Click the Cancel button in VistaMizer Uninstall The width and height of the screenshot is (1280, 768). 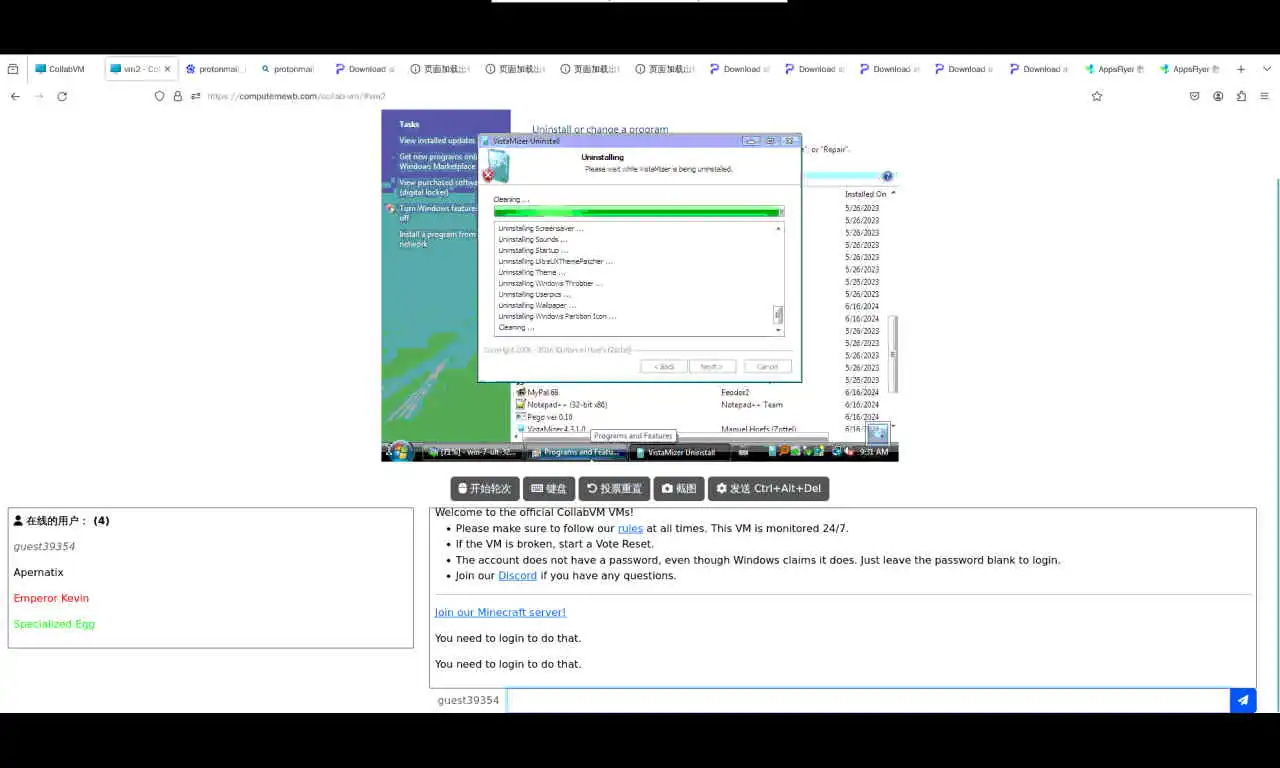point(767,367)
